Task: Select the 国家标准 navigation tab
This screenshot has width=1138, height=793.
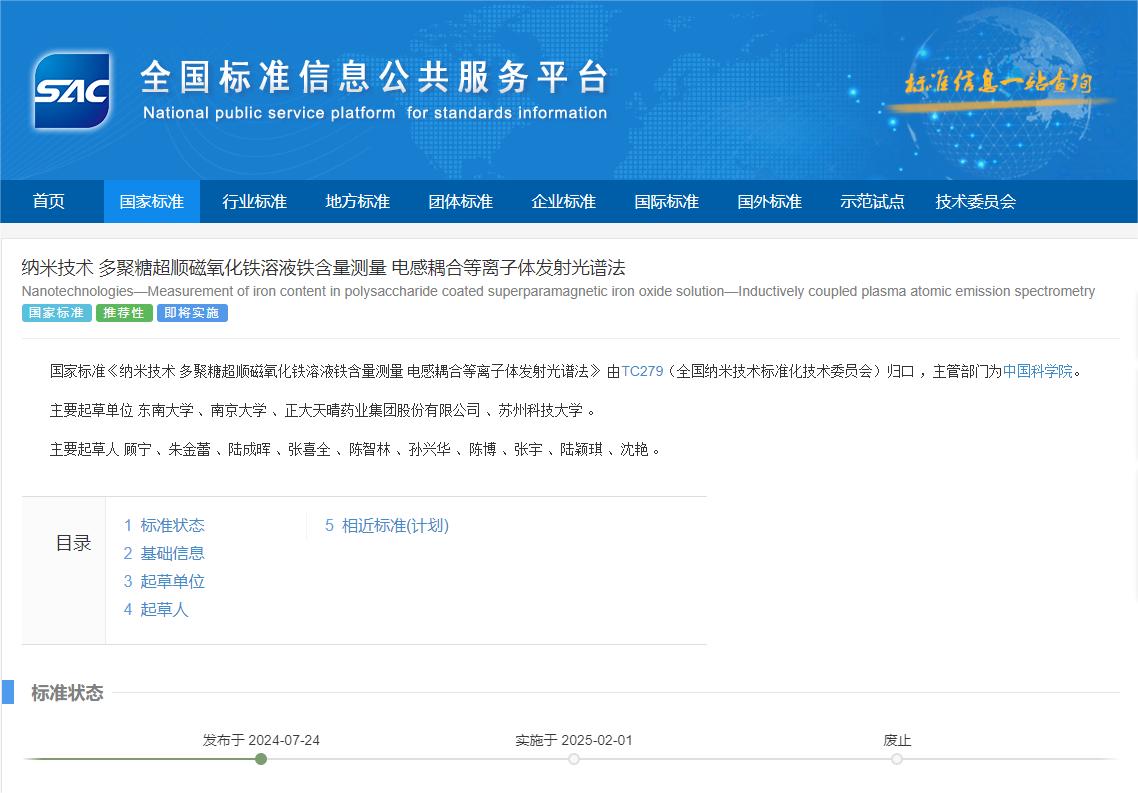Action: (152, 201)
